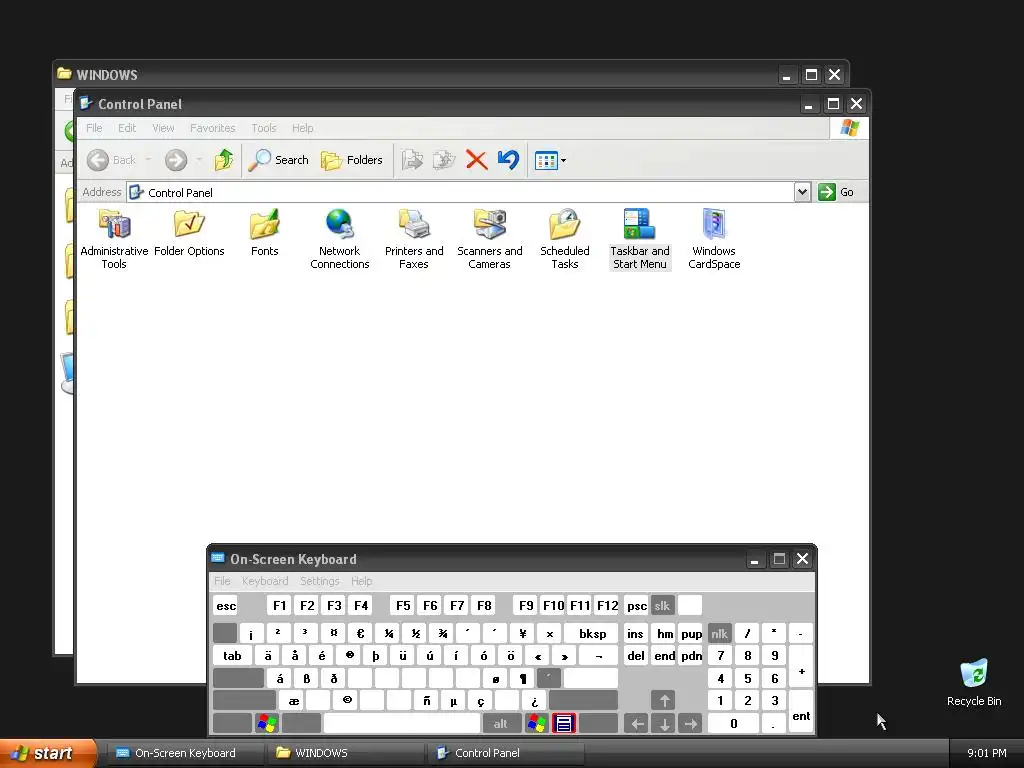Click the right arrow key
The width and height of the screenshot is (1024, 768).
690,723
